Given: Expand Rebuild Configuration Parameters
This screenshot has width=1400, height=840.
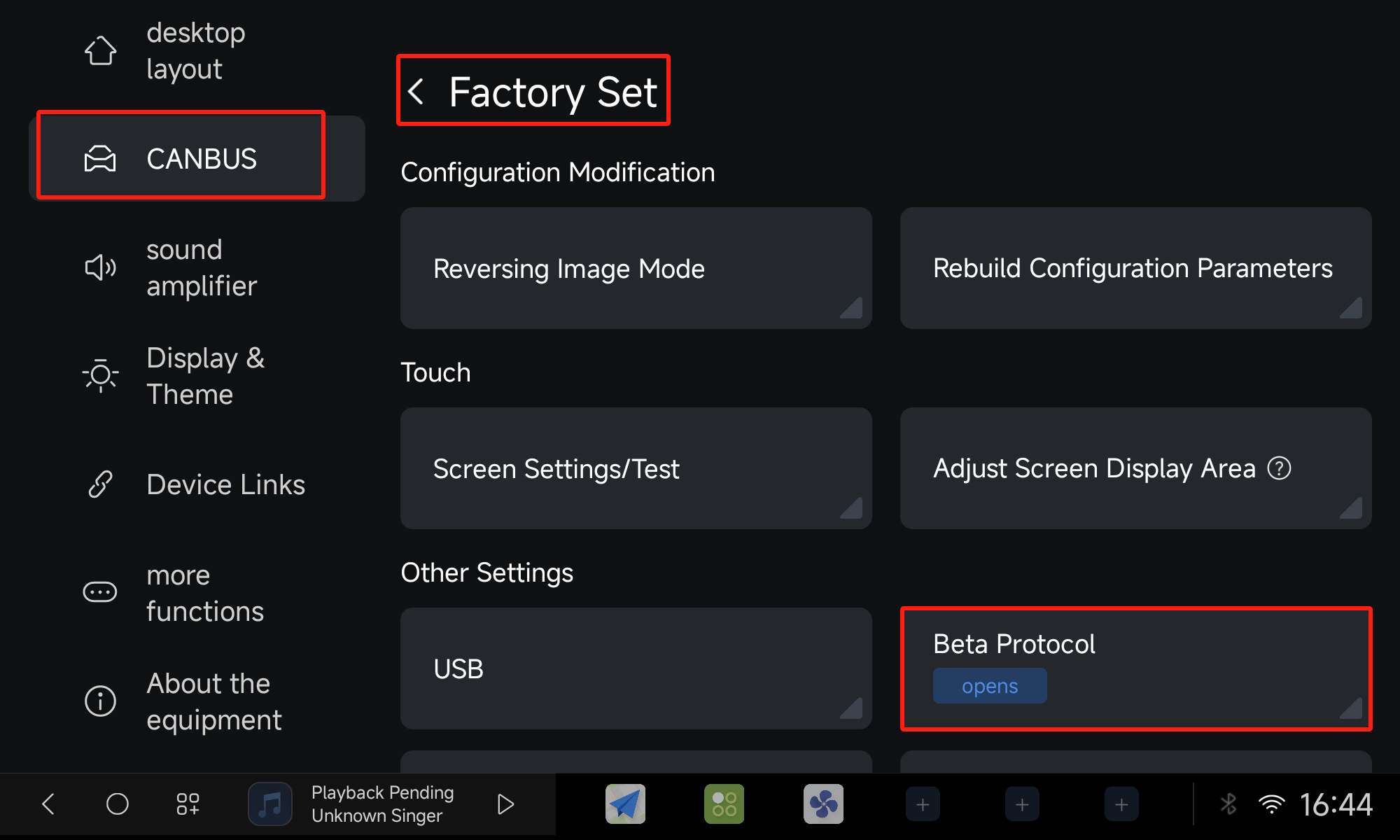Looking at the screenshot, I should point(1136,268).
